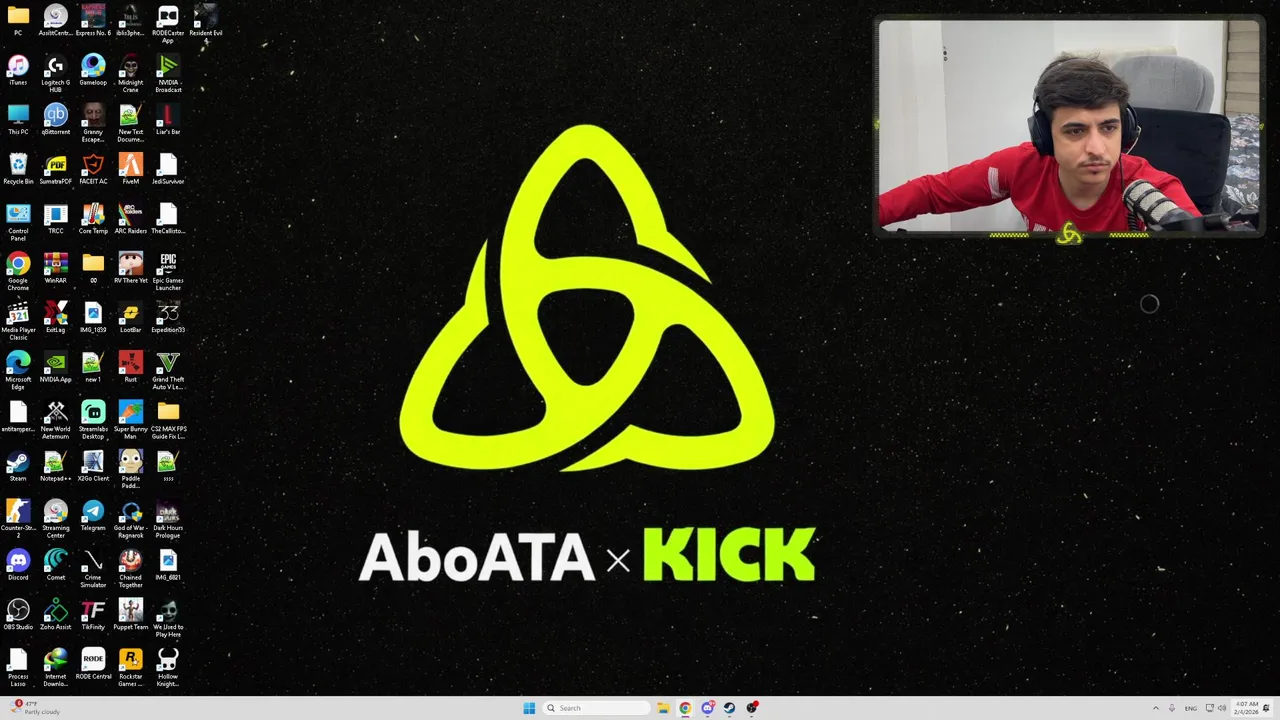Open the Windows Start menu
This screenshot has width=1280, height=720.
(529, 708)
